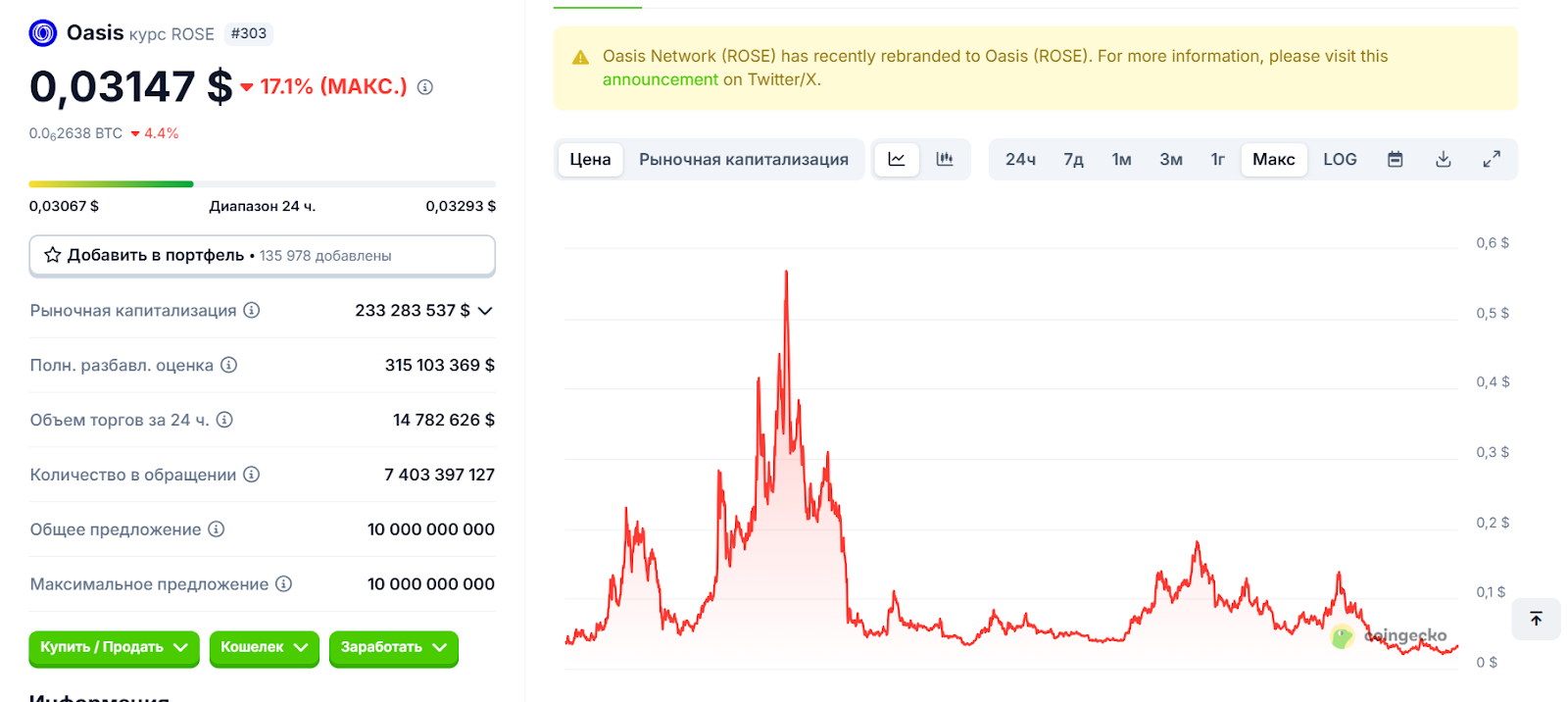
Task: Set chart range to 3м
Action: tap(1171, 159)
